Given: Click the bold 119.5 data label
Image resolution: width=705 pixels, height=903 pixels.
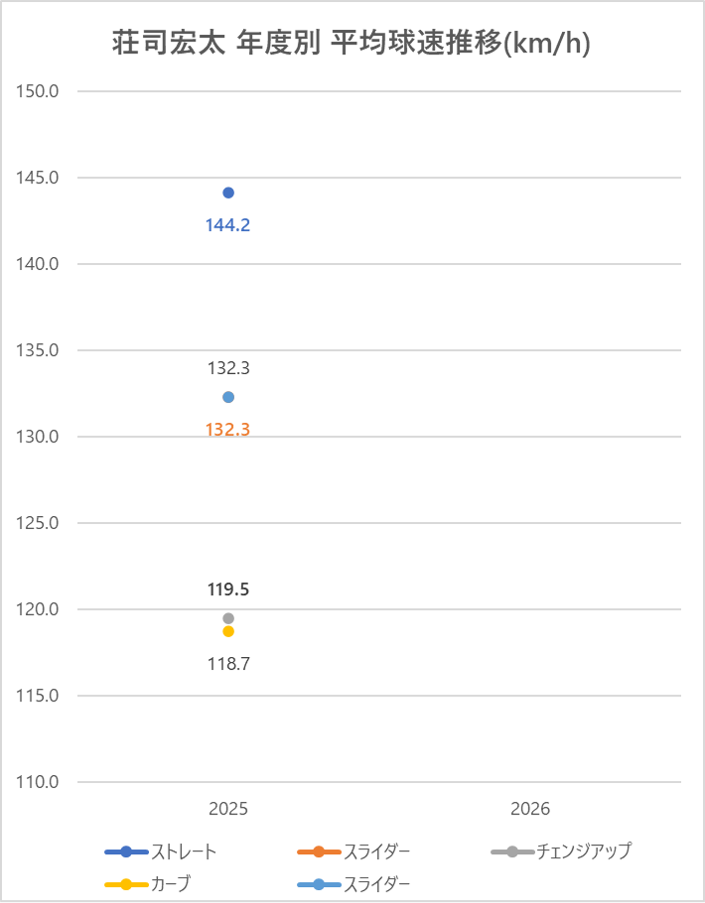Looking at the screenshot, I should [228, 589].
